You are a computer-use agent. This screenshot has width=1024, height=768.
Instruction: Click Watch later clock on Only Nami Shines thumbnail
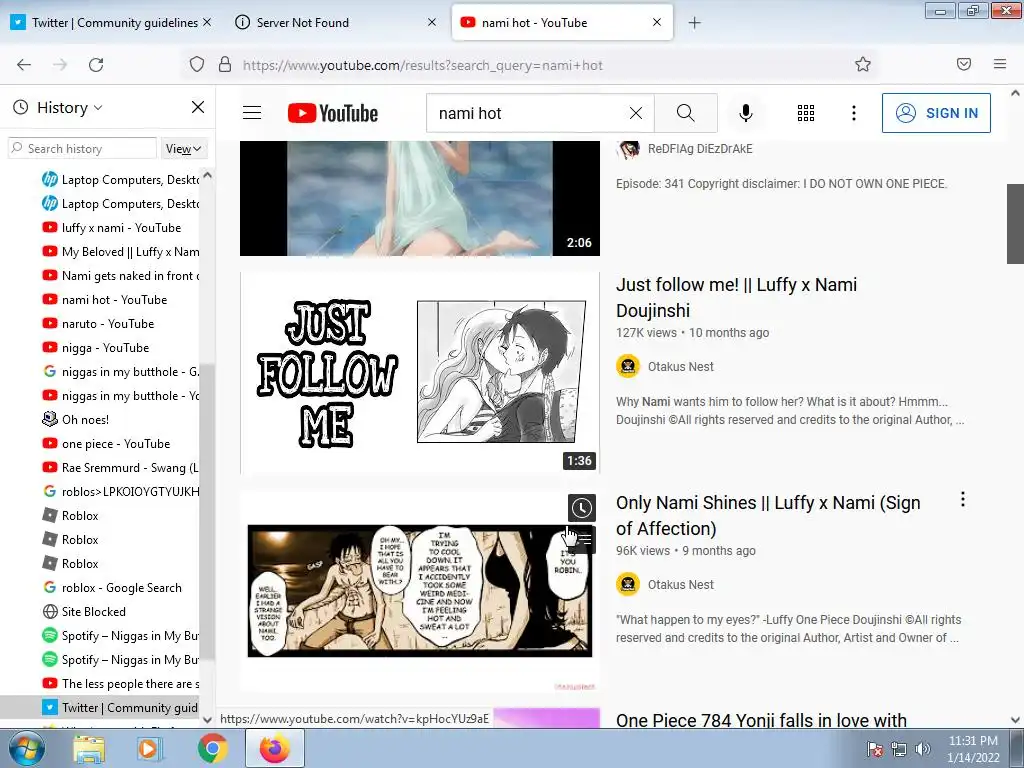coord(581,507)
